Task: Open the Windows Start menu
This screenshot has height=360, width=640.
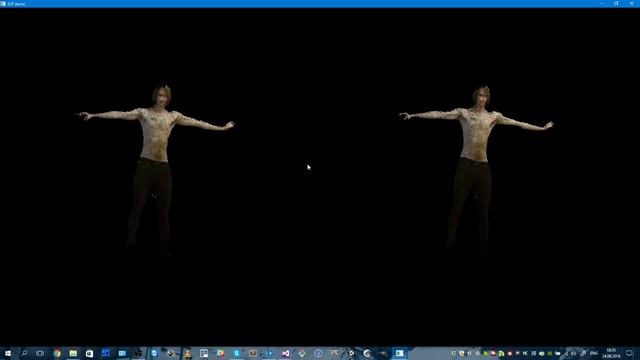Action: [x=8, y=353]
